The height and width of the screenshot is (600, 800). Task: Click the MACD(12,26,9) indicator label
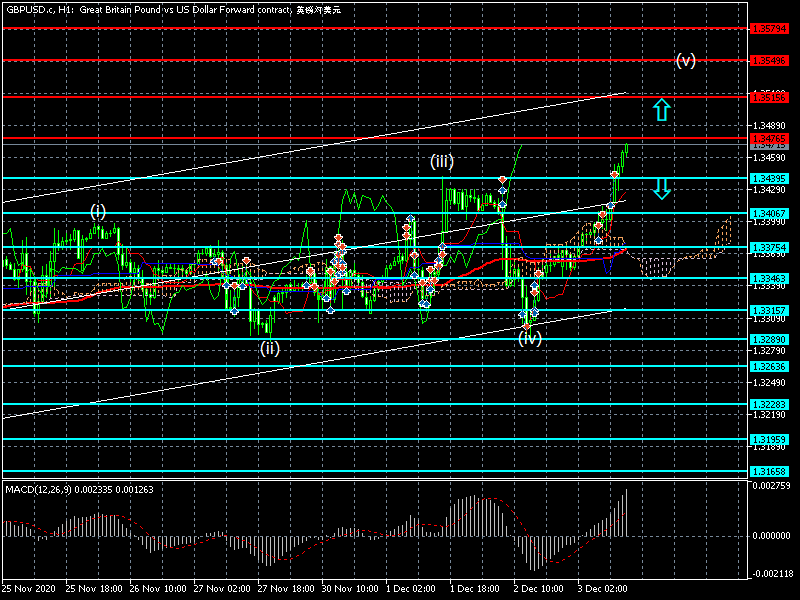coord(79,490)
